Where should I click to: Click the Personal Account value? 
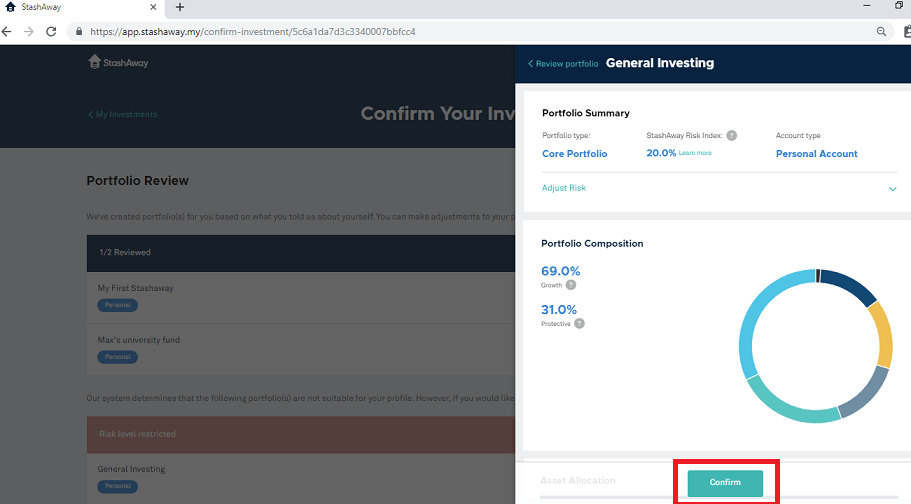click(x=816, y=153)
